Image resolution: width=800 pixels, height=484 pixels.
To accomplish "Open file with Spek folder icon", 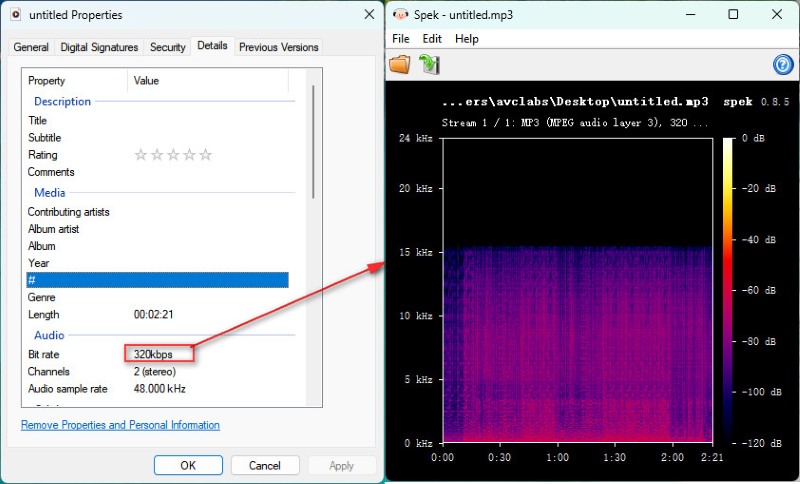I will (x=399, y=64).
